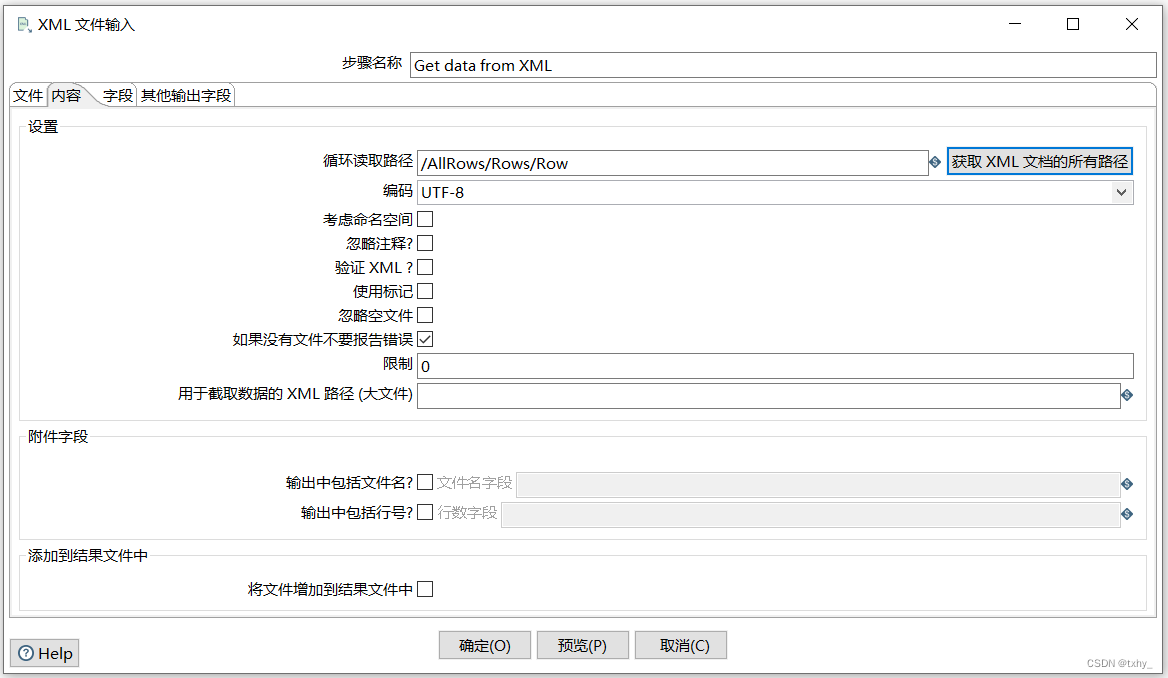Cancel the dialog via 取消 button
The width and height of the screenshot is (1168, 678).
(680, 644)
